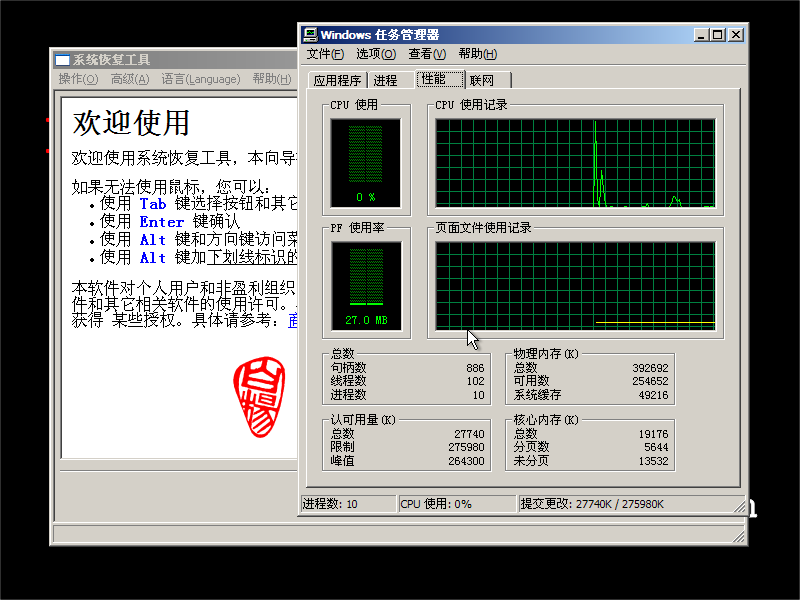The width and height of the screenshot is (800, 600).
Task: Click the 峰值 value 264300
Action: click(x=466, y=461)
